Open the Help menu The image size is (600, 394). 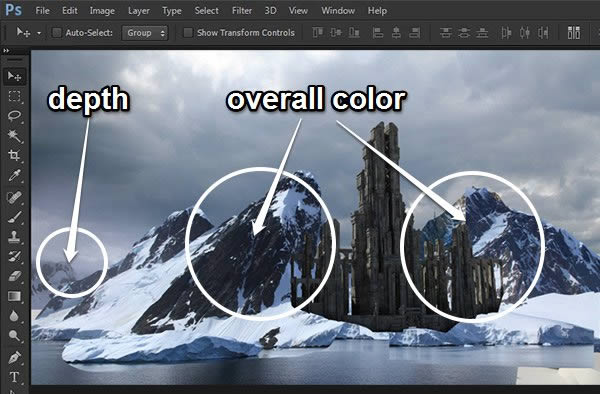tap(377, 11)
